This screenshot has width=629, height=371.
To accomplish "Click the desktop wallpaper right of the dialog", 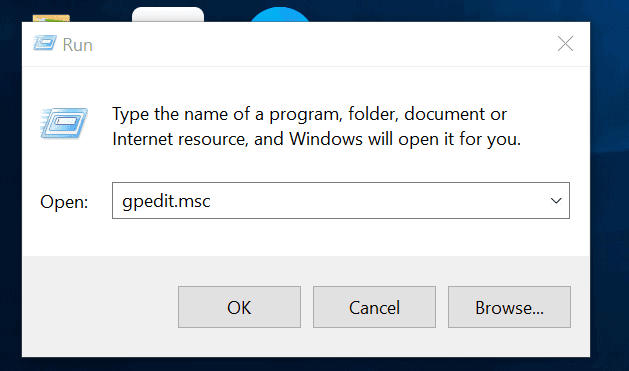I will coord(610,184).
